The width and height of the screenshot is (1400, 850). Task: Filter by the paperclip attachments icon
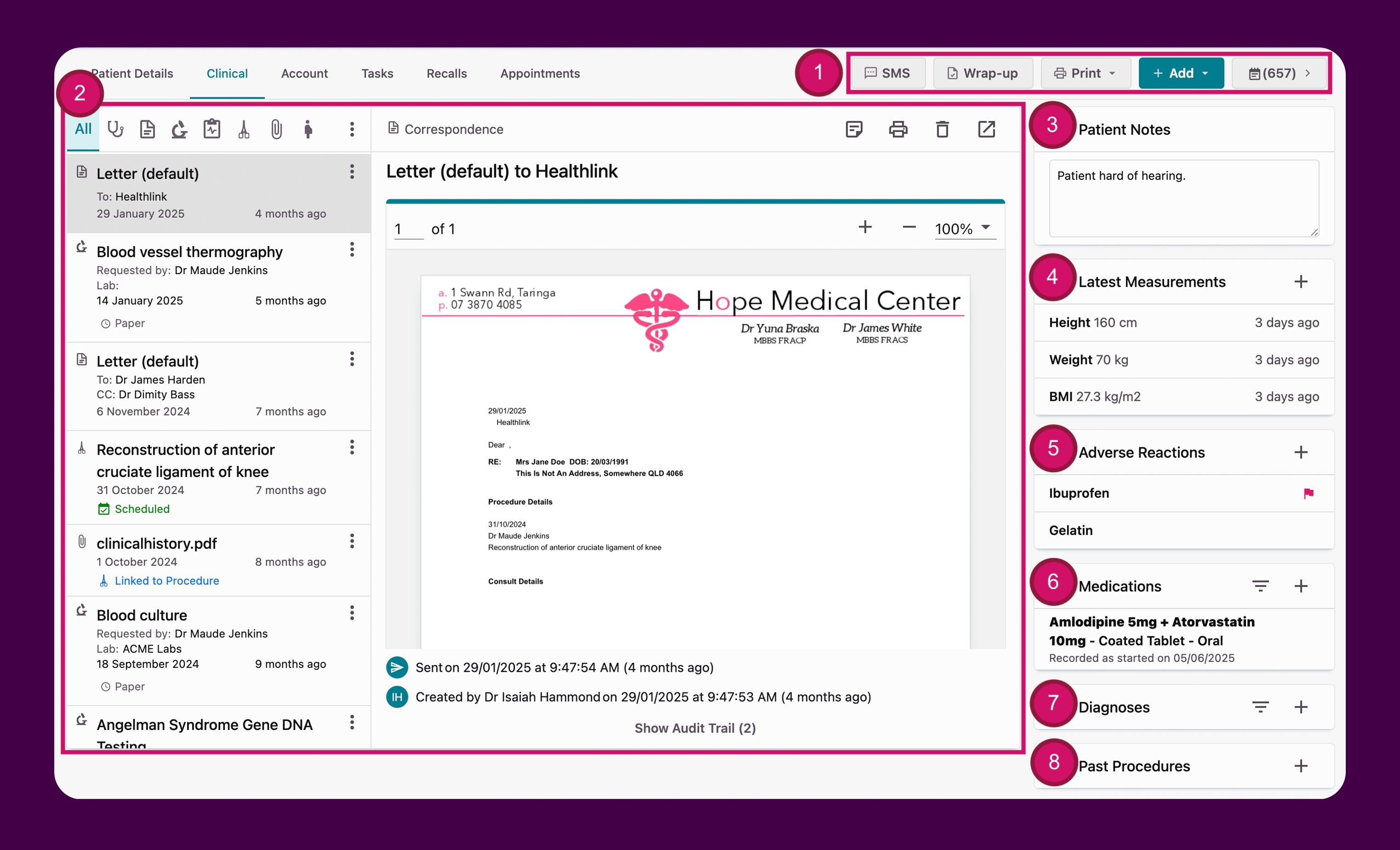point(277,130)
